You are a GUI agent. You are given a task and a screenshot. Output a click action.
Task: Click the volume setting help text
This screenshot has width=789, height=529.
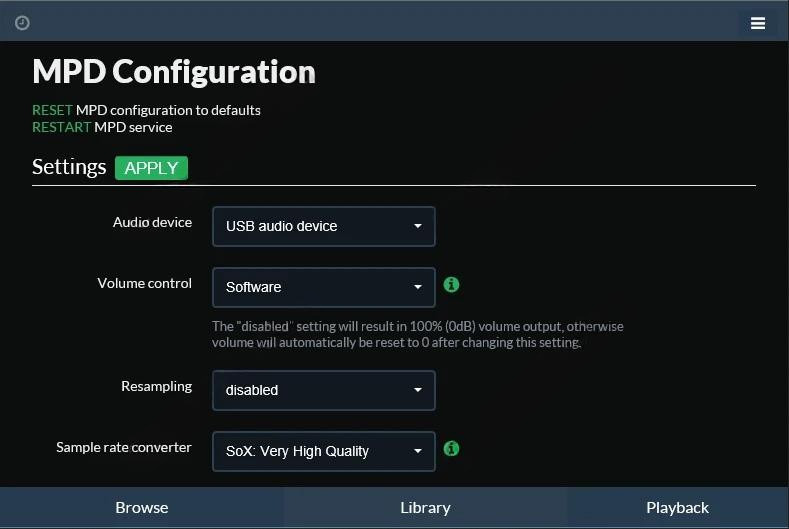[417, 334]
